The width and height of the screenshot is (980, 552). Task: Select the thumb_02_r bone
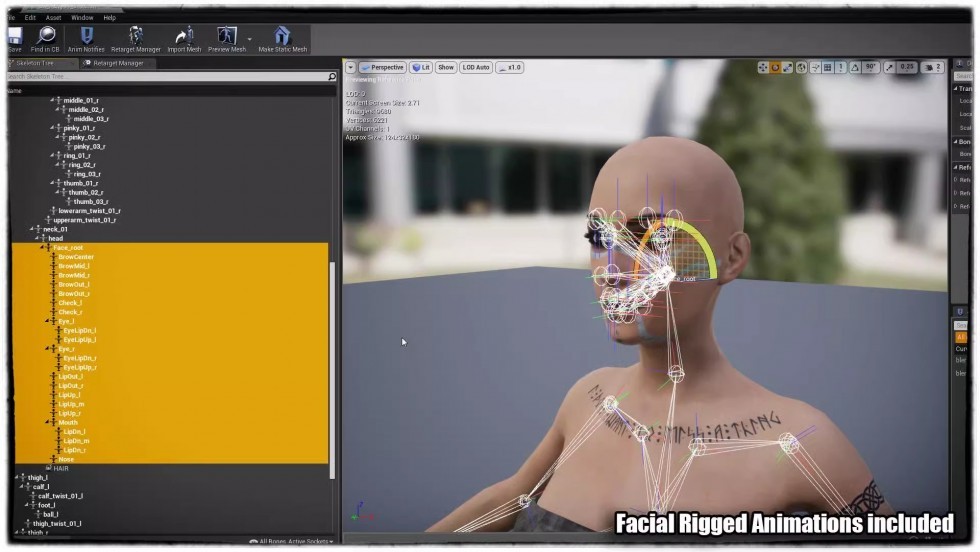point(86,193)
